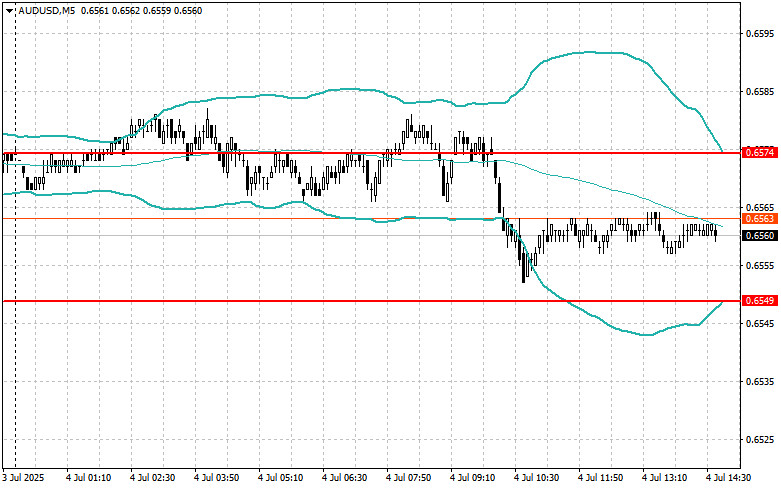
Task: Click the 4 Jul 11:50 time label
Action: (600, 478)
